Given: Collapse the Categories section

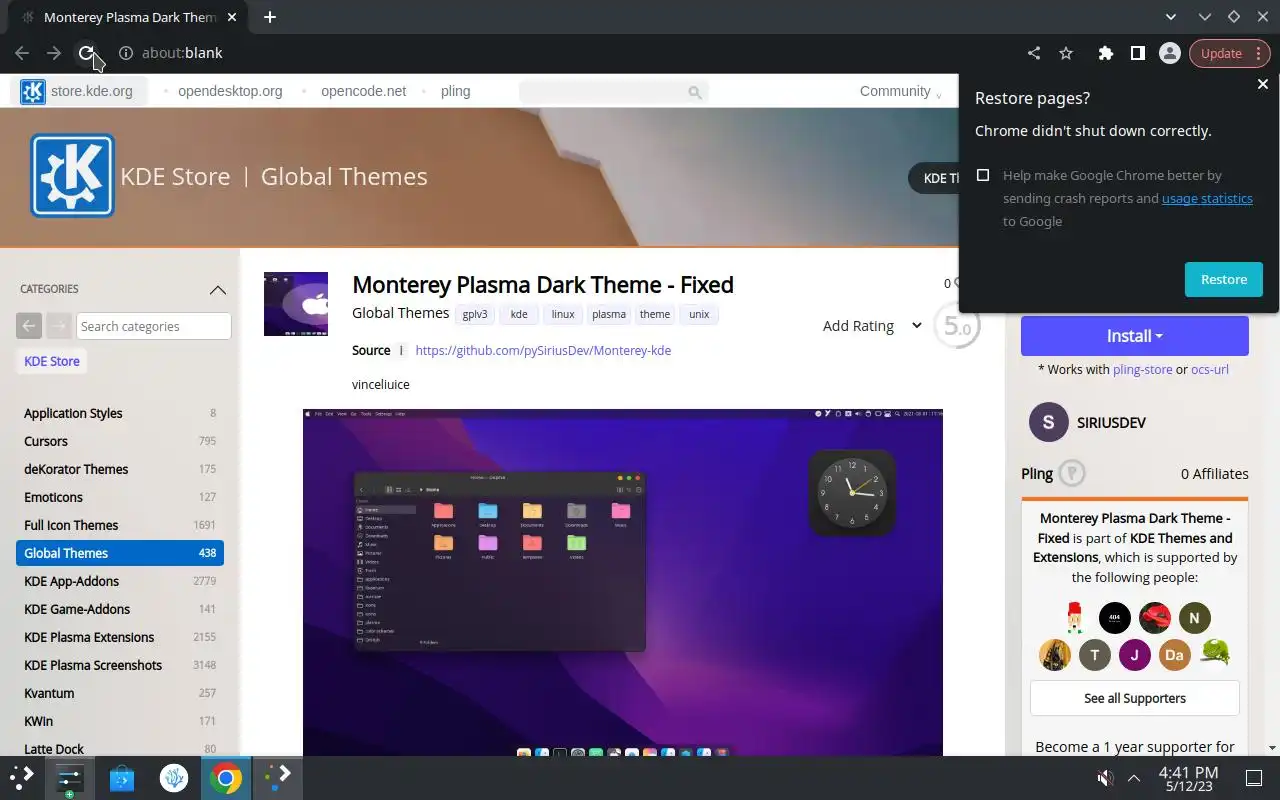Looking at the screenshot, I should [x=217, y=289].
